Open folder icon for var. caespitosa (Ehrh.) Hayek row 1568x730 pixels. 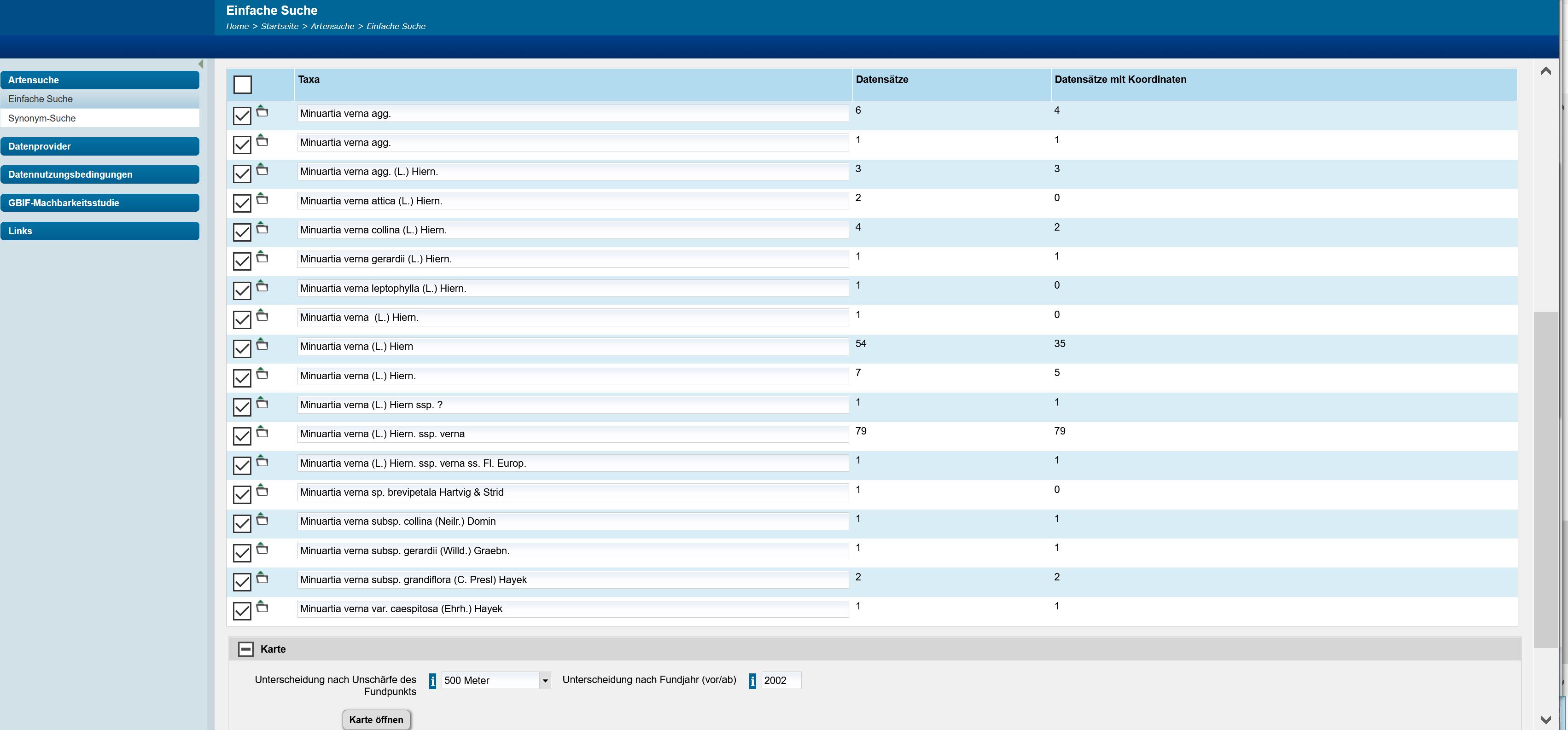[262, 607]
